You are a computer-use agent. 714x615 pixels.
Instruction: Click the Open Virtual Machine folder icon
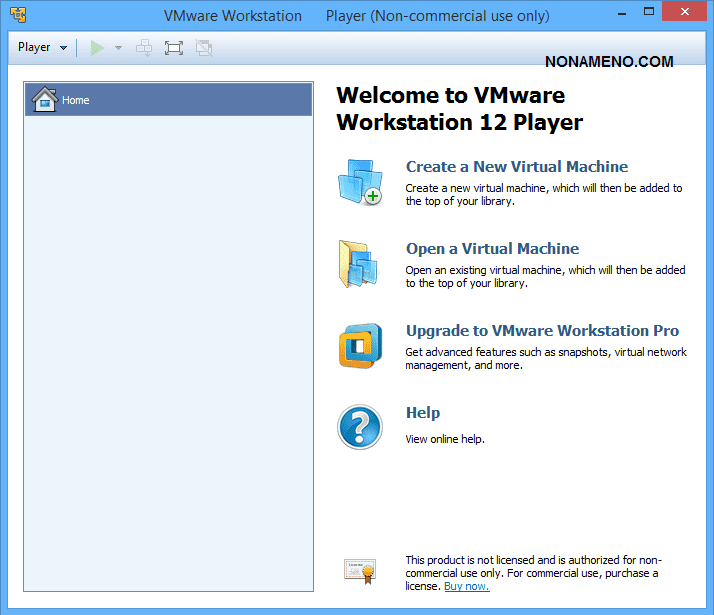click(359, 265)
